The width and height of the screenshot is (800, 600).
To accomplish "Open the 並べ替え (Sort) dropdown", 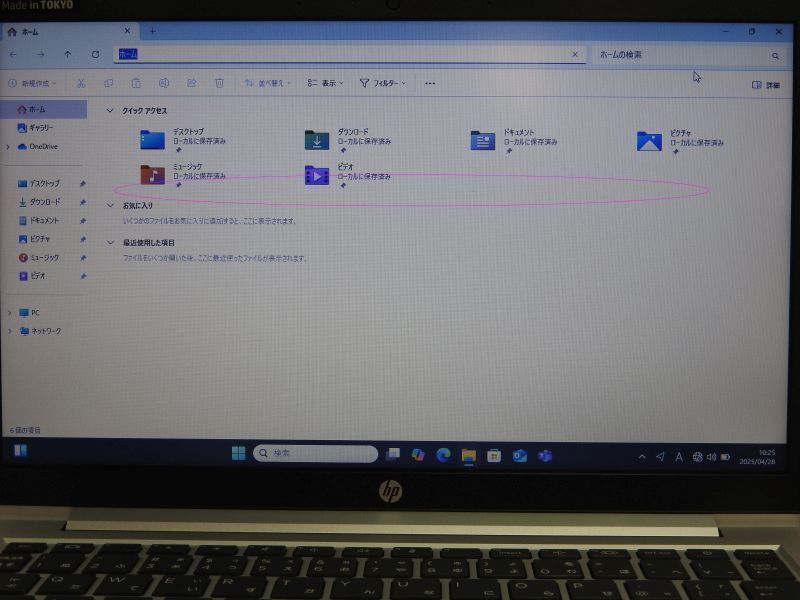I will pos(268,83).
